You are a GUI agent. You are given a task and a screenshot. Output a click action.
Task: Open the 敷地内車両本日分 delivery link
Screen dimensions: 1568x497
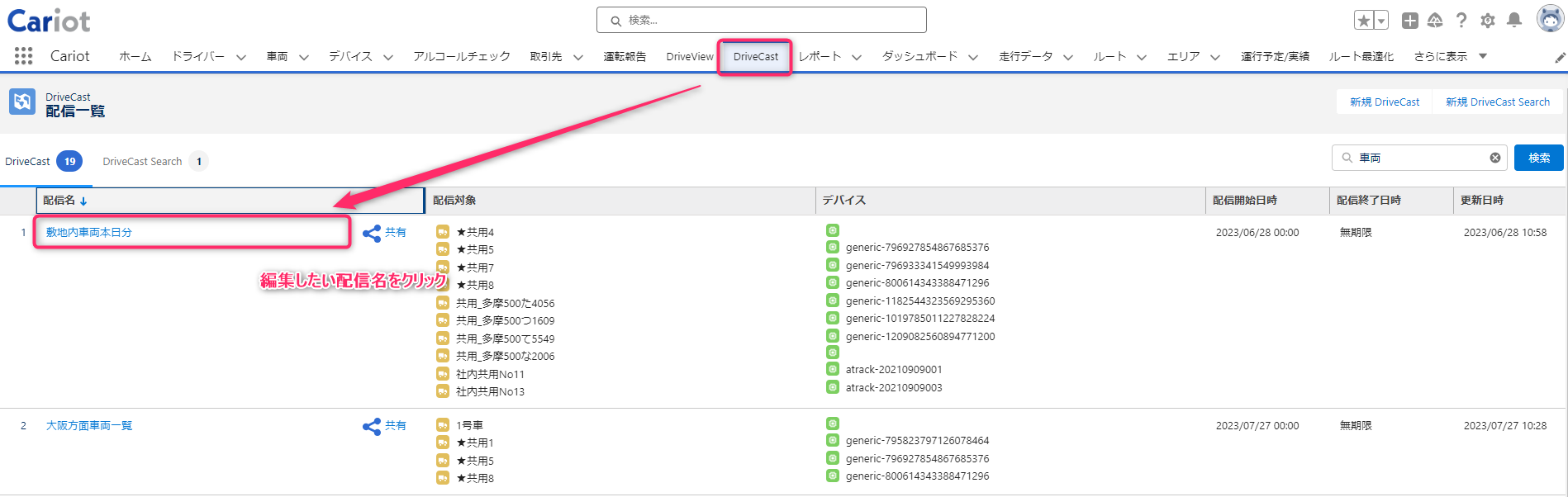pos(89,232)
